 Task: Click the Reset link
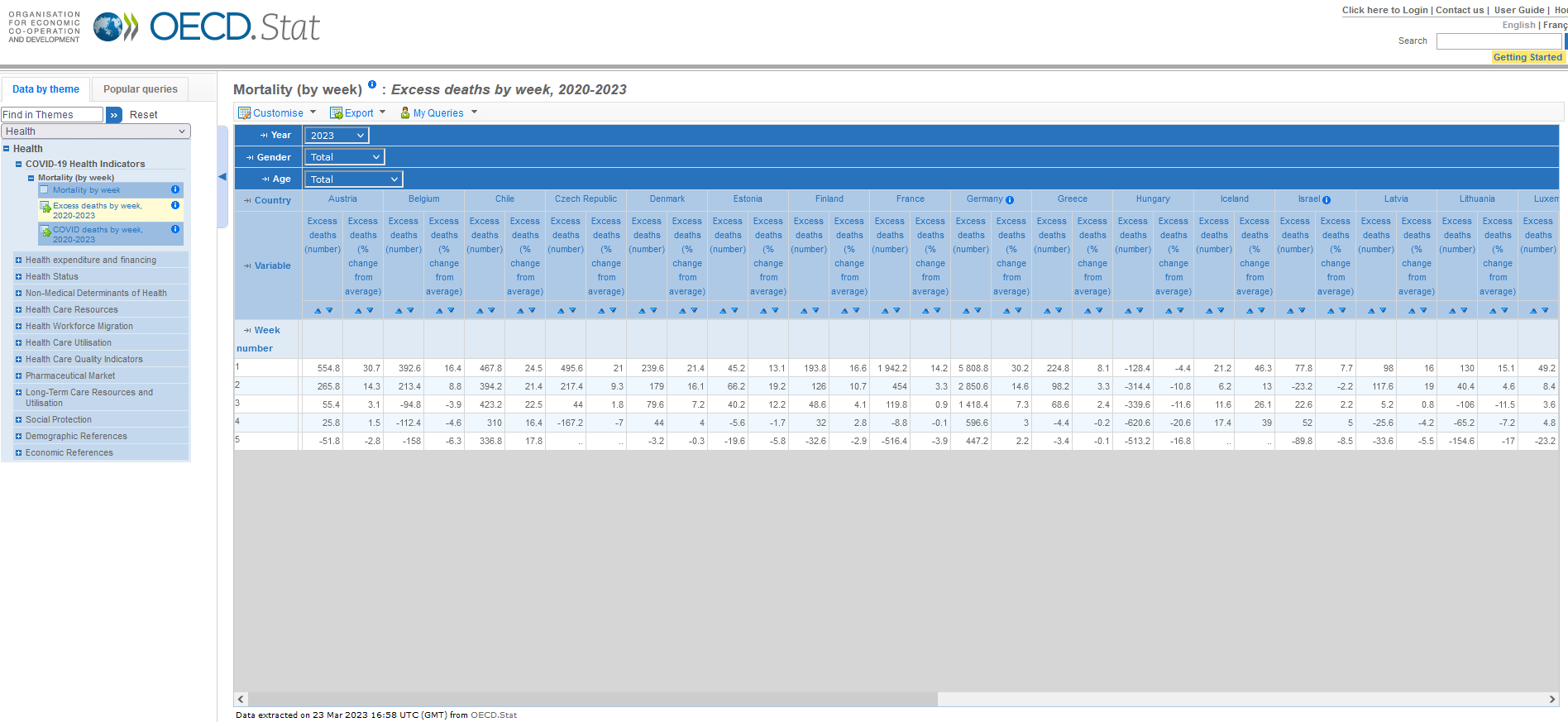click(143, 115)
